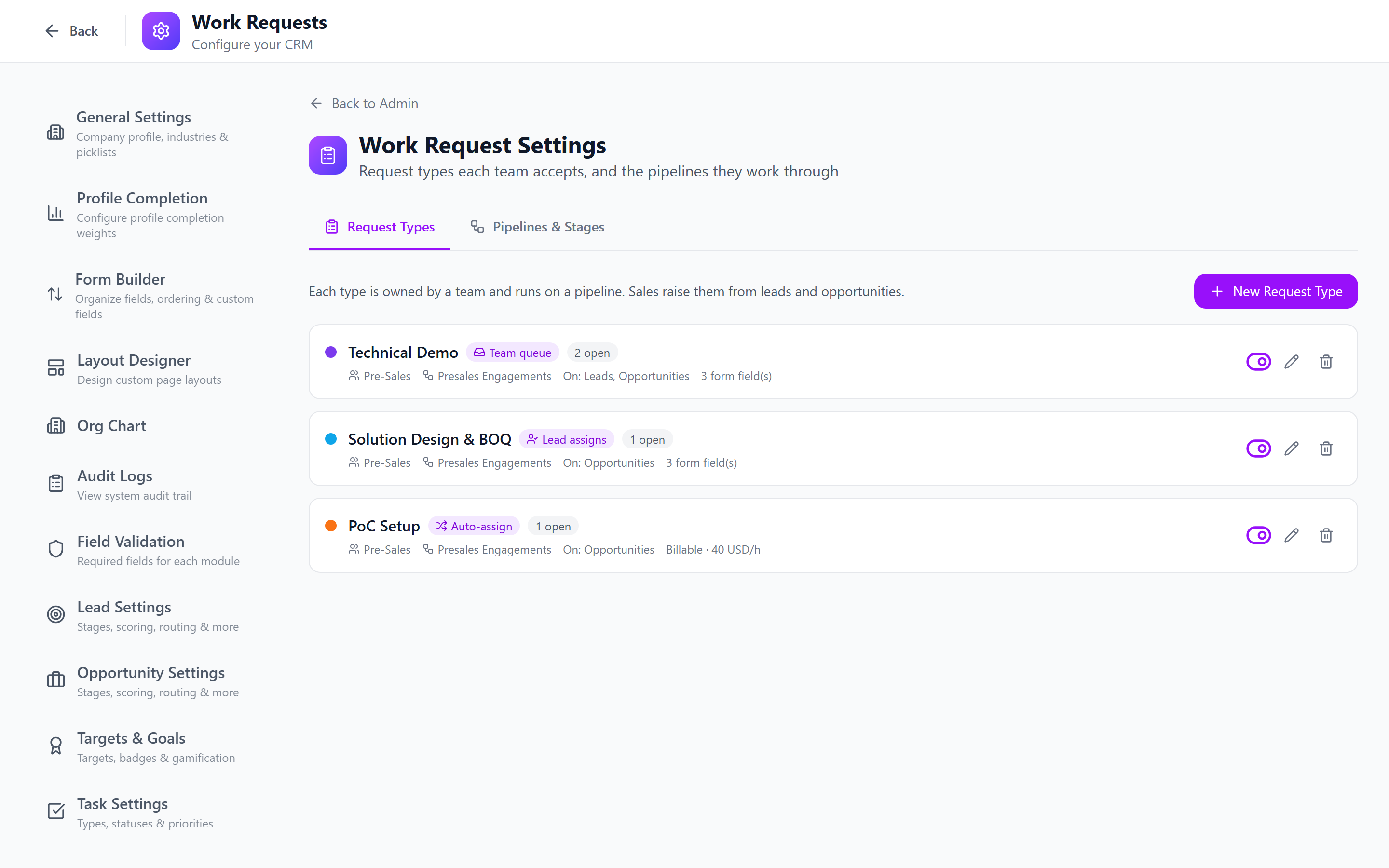Toggle PoC Setup active switch
1389x868 pixels.
coord(1258,535)
